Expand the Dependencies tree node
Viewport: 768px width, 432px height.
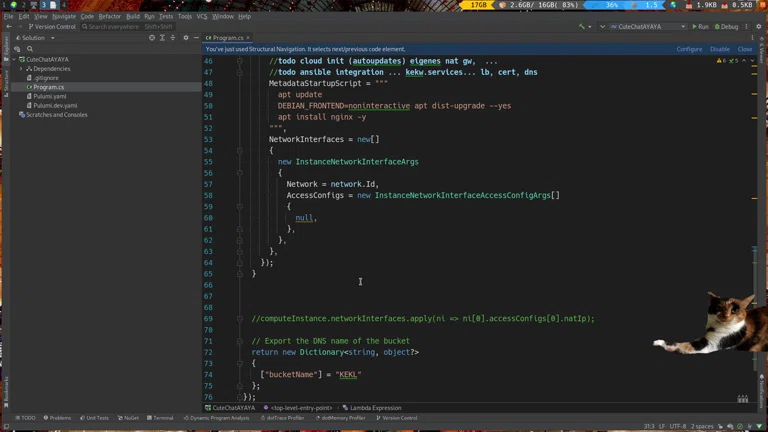coord(21,69)
